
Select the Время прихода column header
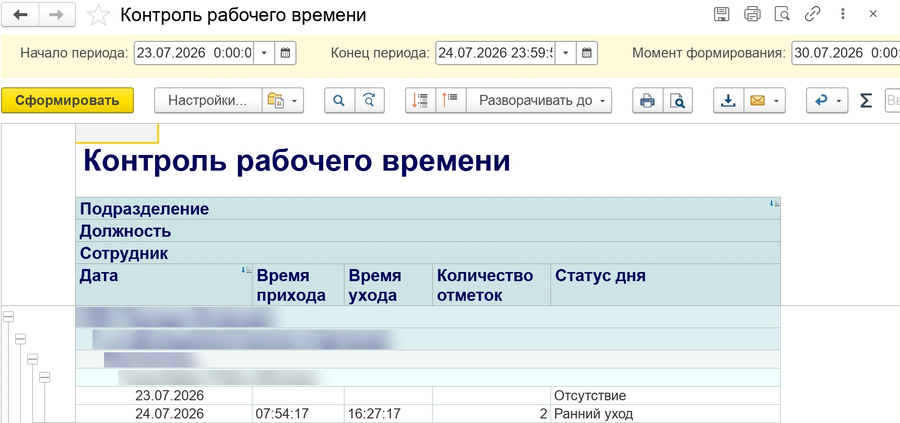coord(298,285)
